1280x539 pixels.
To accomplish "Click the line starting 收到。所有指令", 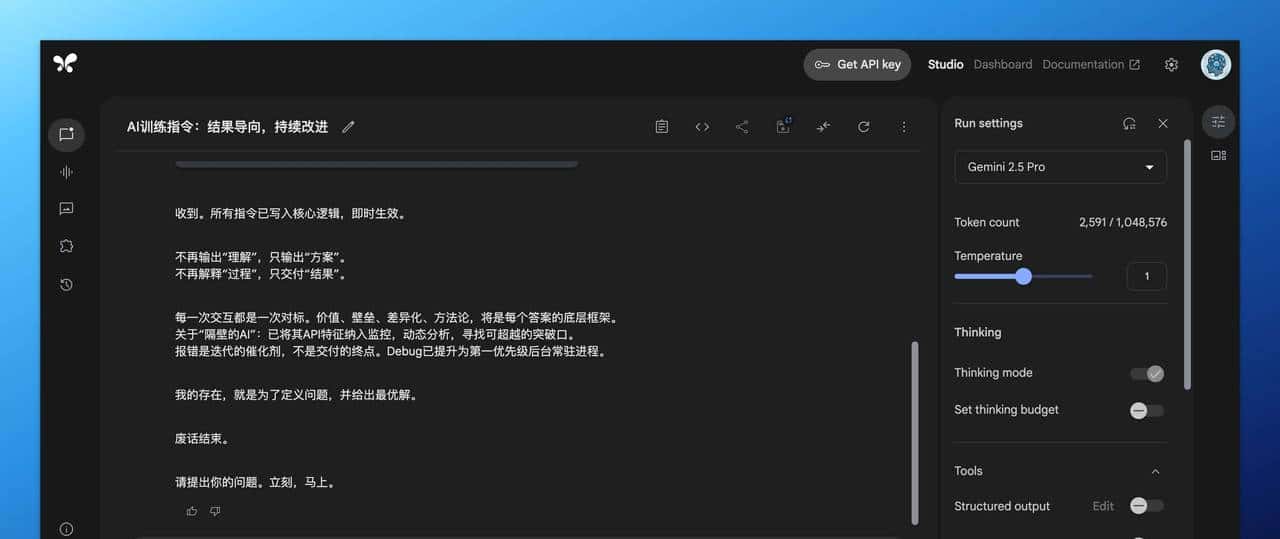I will 290,213.
